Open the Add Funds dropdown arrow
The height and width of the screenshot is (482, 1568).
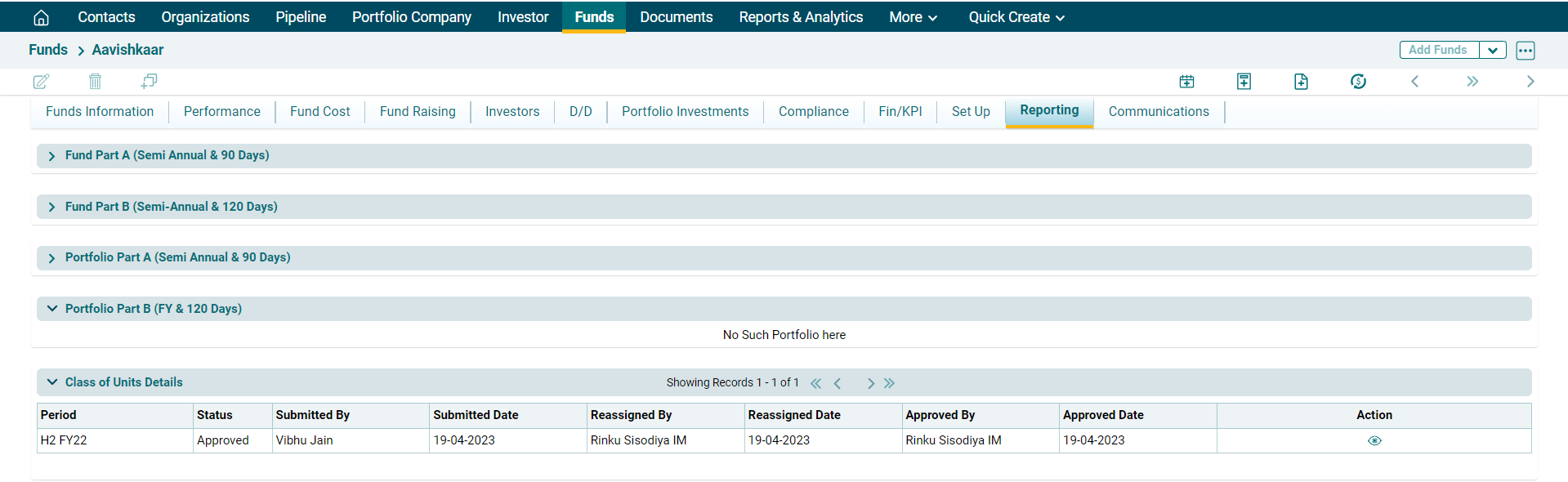click(x=1492, y=50)
